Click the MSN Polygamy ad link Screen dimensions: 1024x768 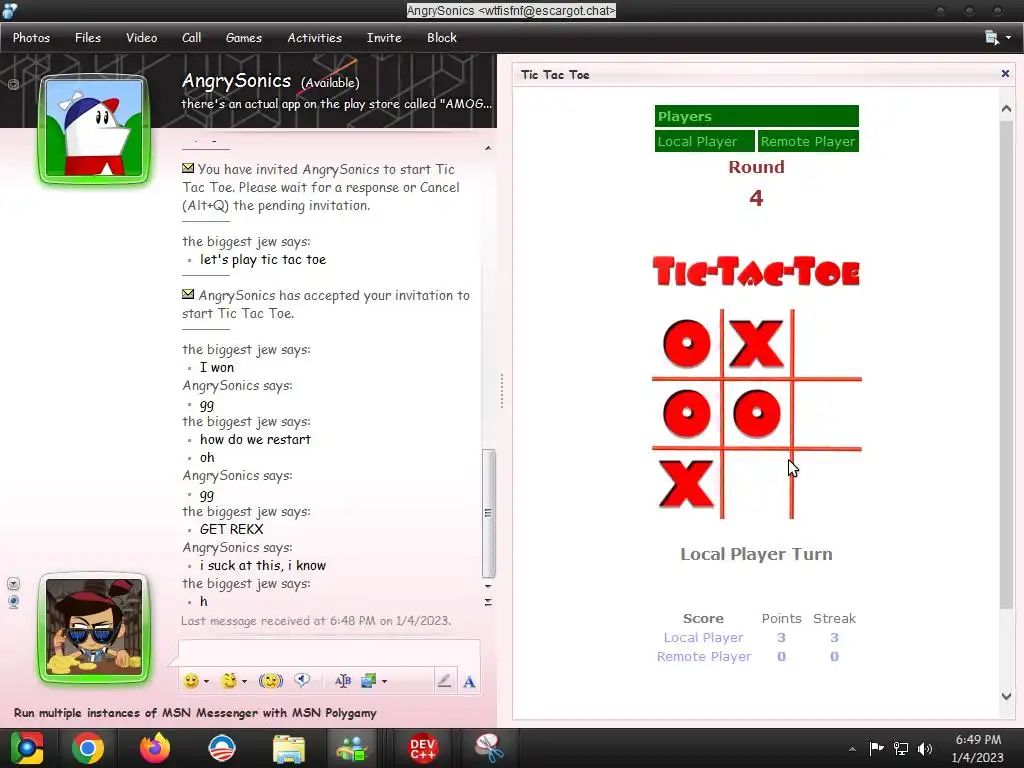[195, 712]
